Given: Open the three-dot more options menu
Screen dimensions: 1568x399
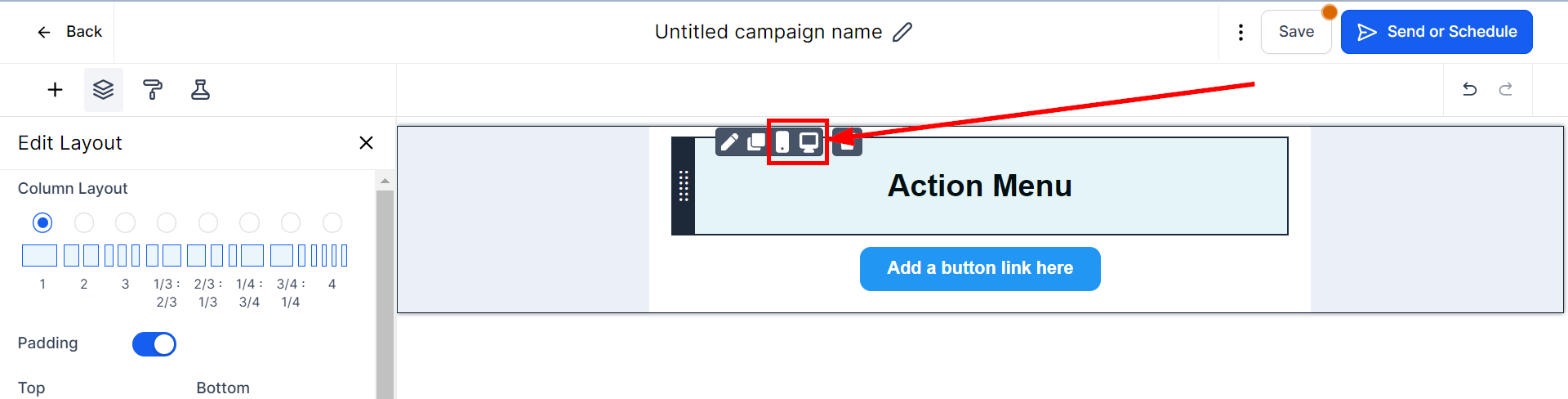Looking at the screenshot, I should pyautogui.click(x=1241, y=32).
